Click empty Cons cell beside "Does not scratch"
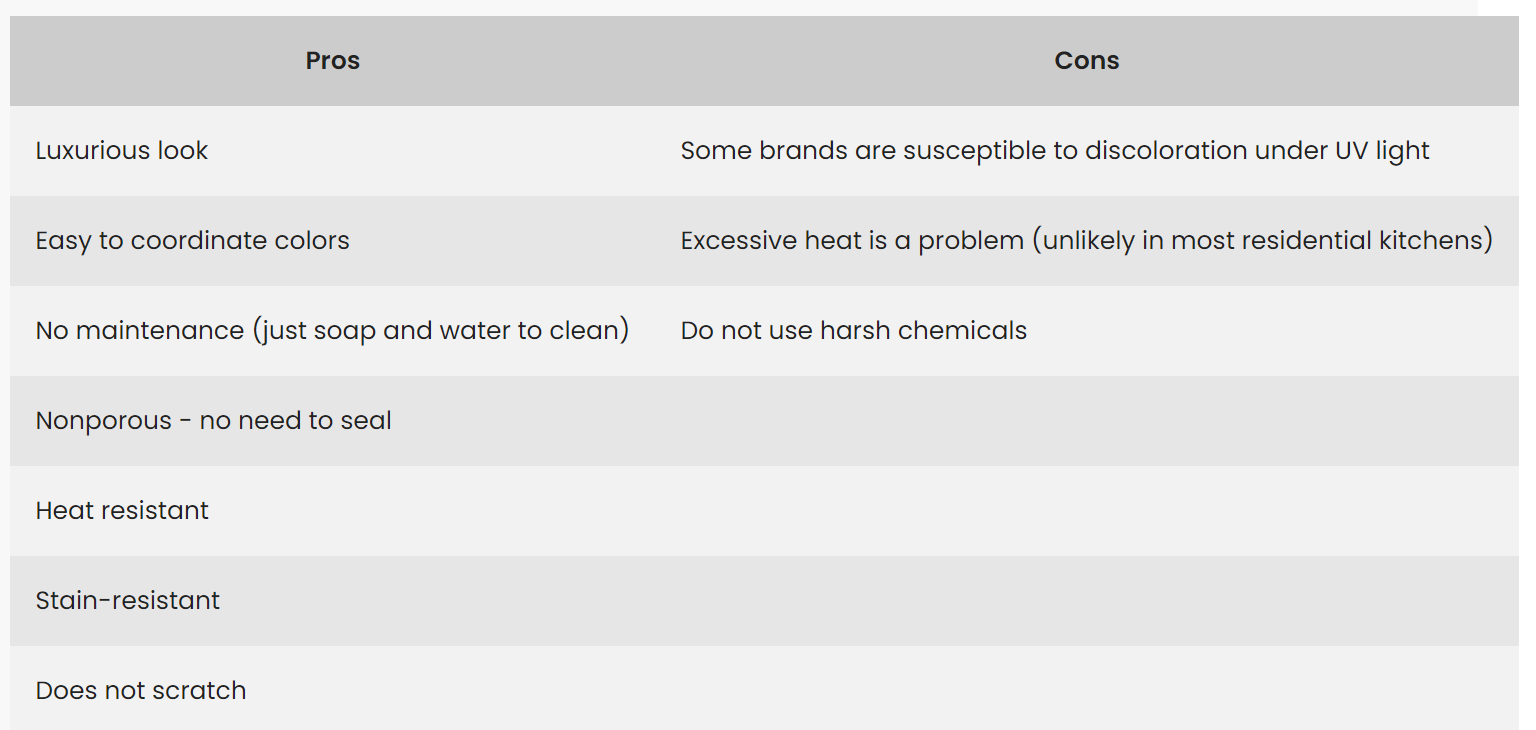Screen dimensions: 1536x730 [1086, 691]
